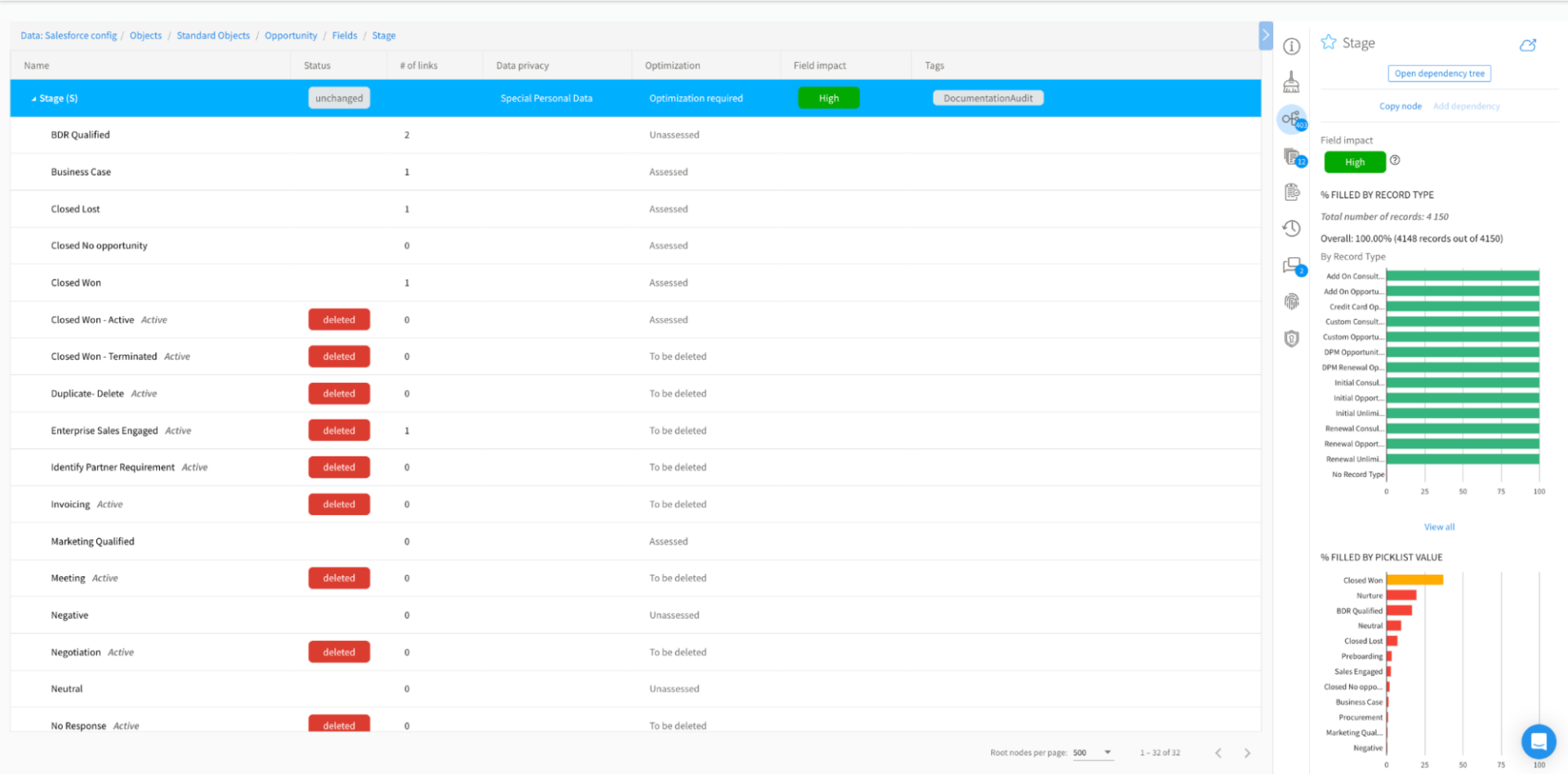Open the documents icon with 12 badge
1568x774 pixels.
(x=1292, y=158)
